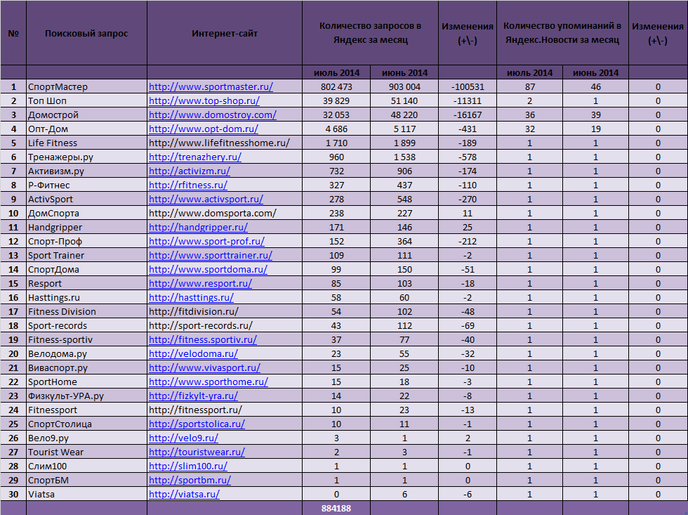The width and height of the screenshot is (688, 515).
Task: Select the 'СпортСтолица' cell
Action: coord(86,424)
